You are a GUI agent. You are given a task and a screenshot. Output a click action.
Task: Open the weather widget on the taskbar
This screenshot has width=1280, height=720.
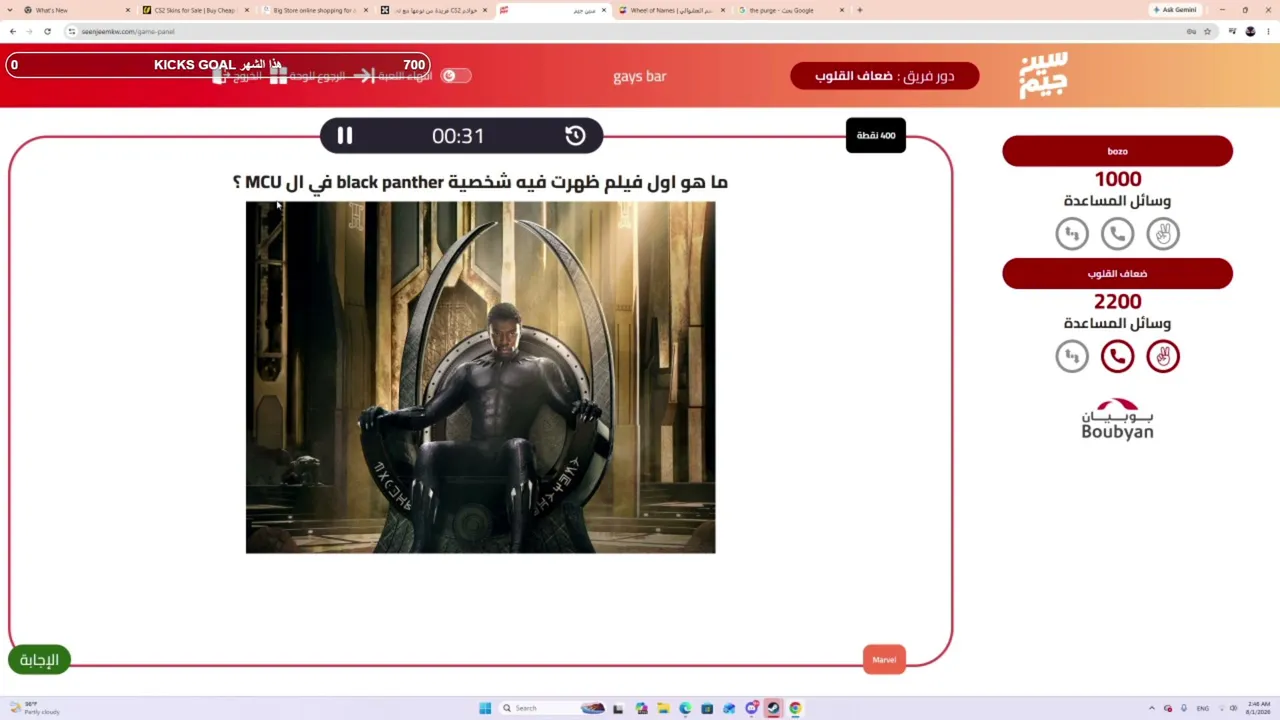[x=35, y=708]
